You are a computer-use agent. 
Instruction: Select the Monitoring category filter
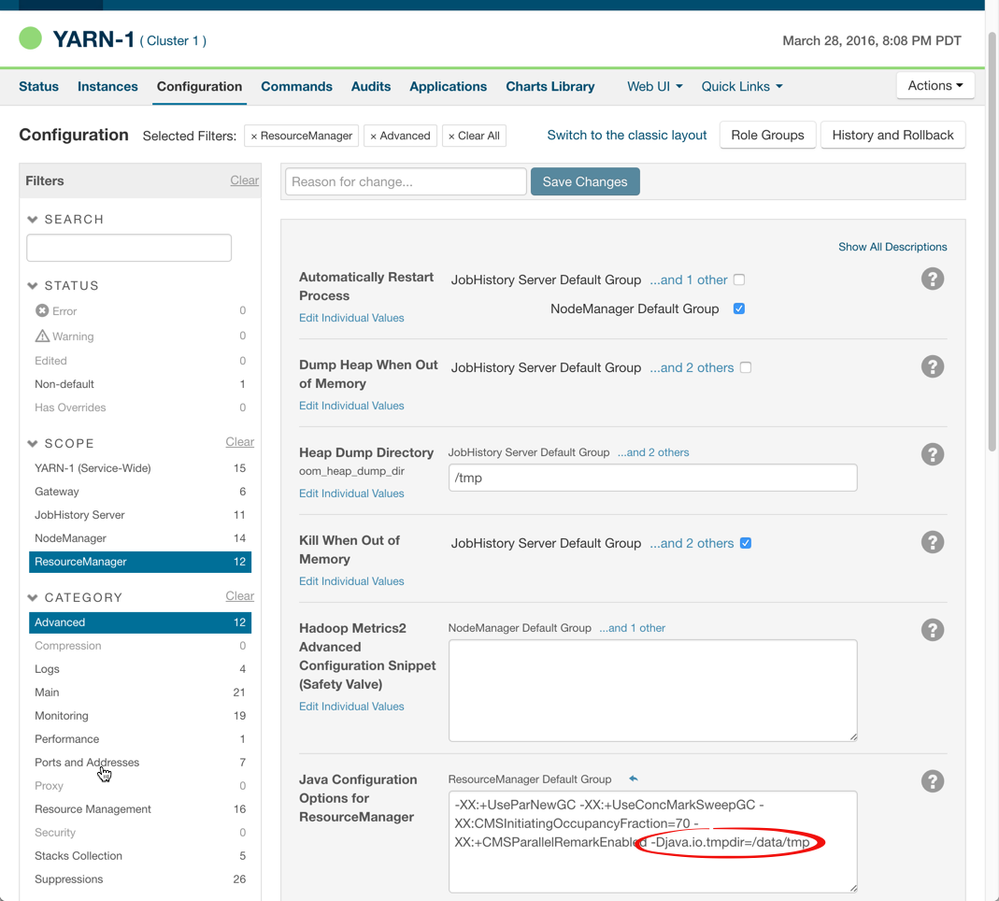click(x=140, y=716)
